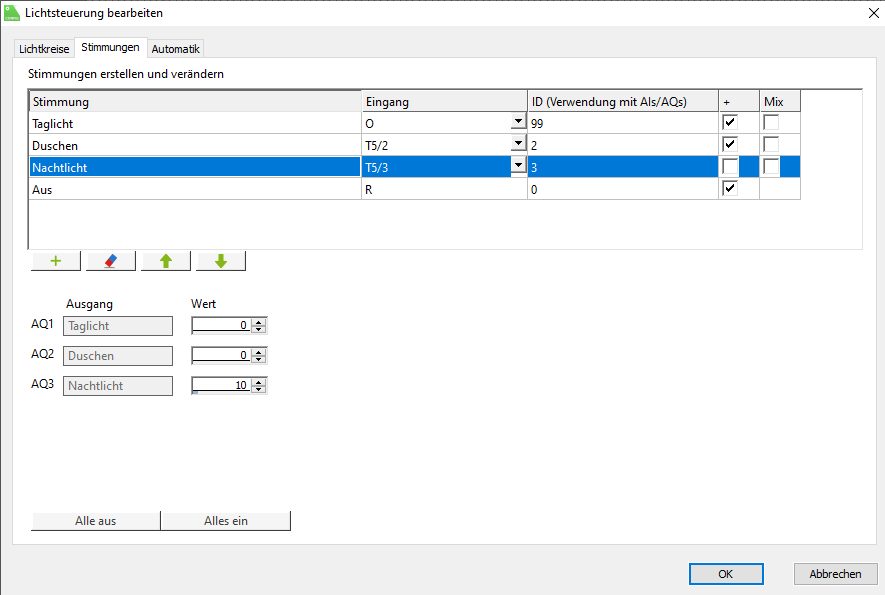Click the Eingang column header
885x595 pixels.
pos(444,102)
